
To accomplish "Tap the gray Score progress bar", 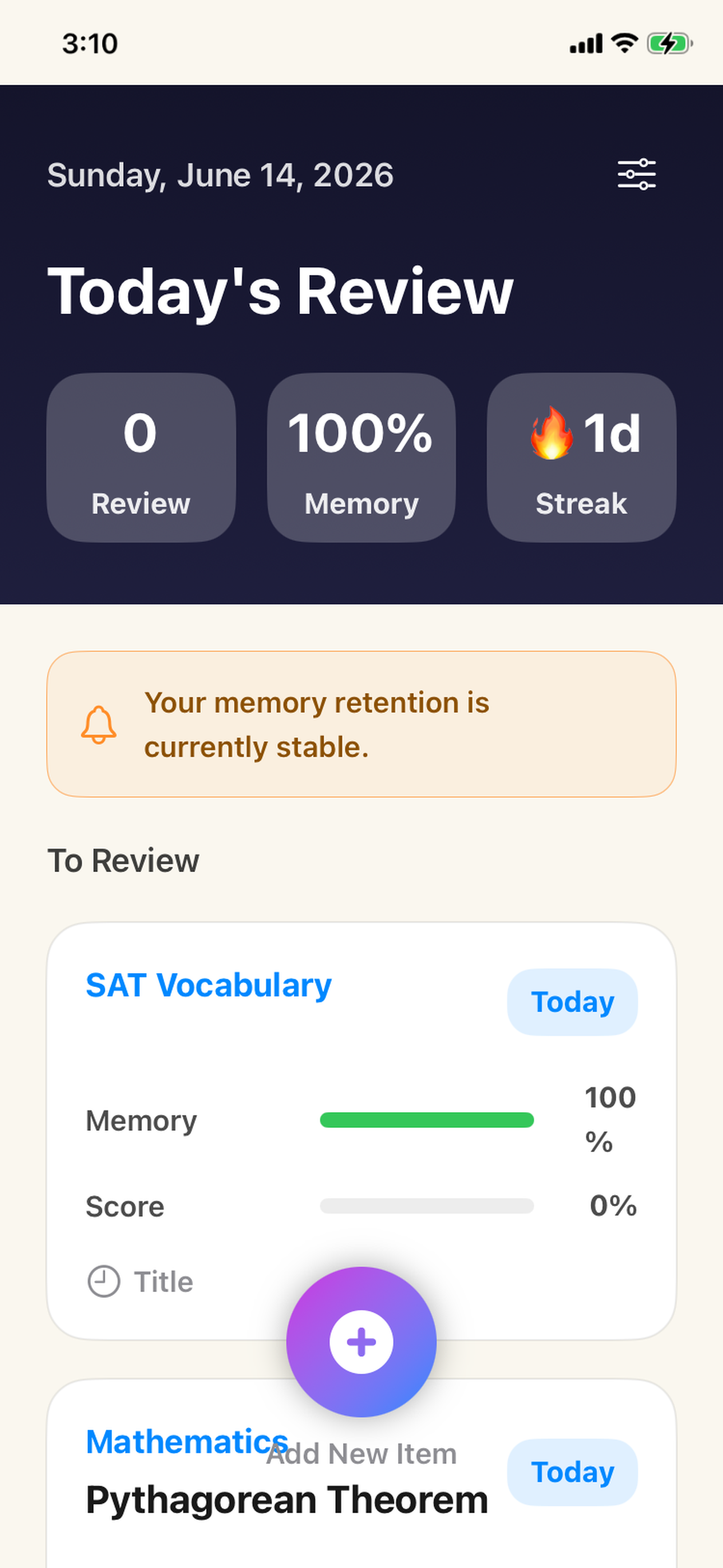I will [x=427, y=1206].
